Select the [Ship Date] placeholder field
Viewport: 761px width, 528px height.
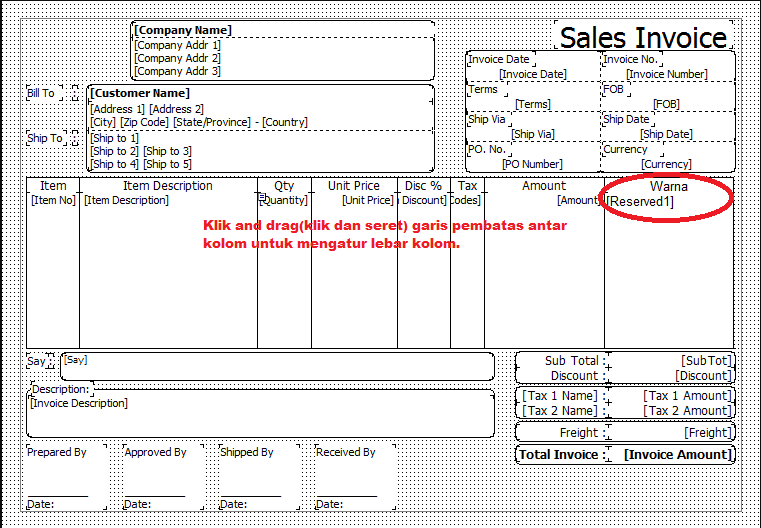[666, 134]
